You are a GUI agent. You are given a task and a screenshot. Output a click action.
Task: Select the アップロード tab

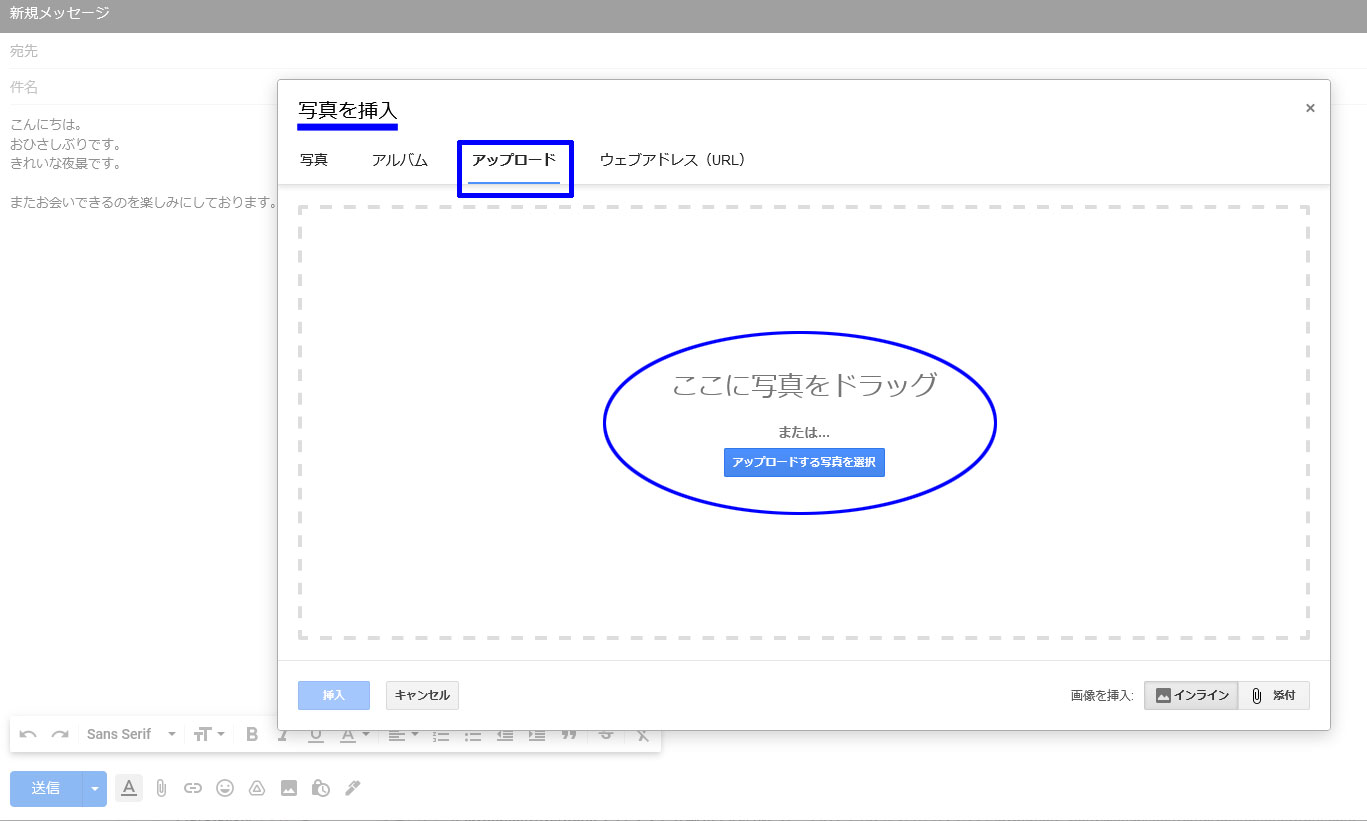(514, 160)
